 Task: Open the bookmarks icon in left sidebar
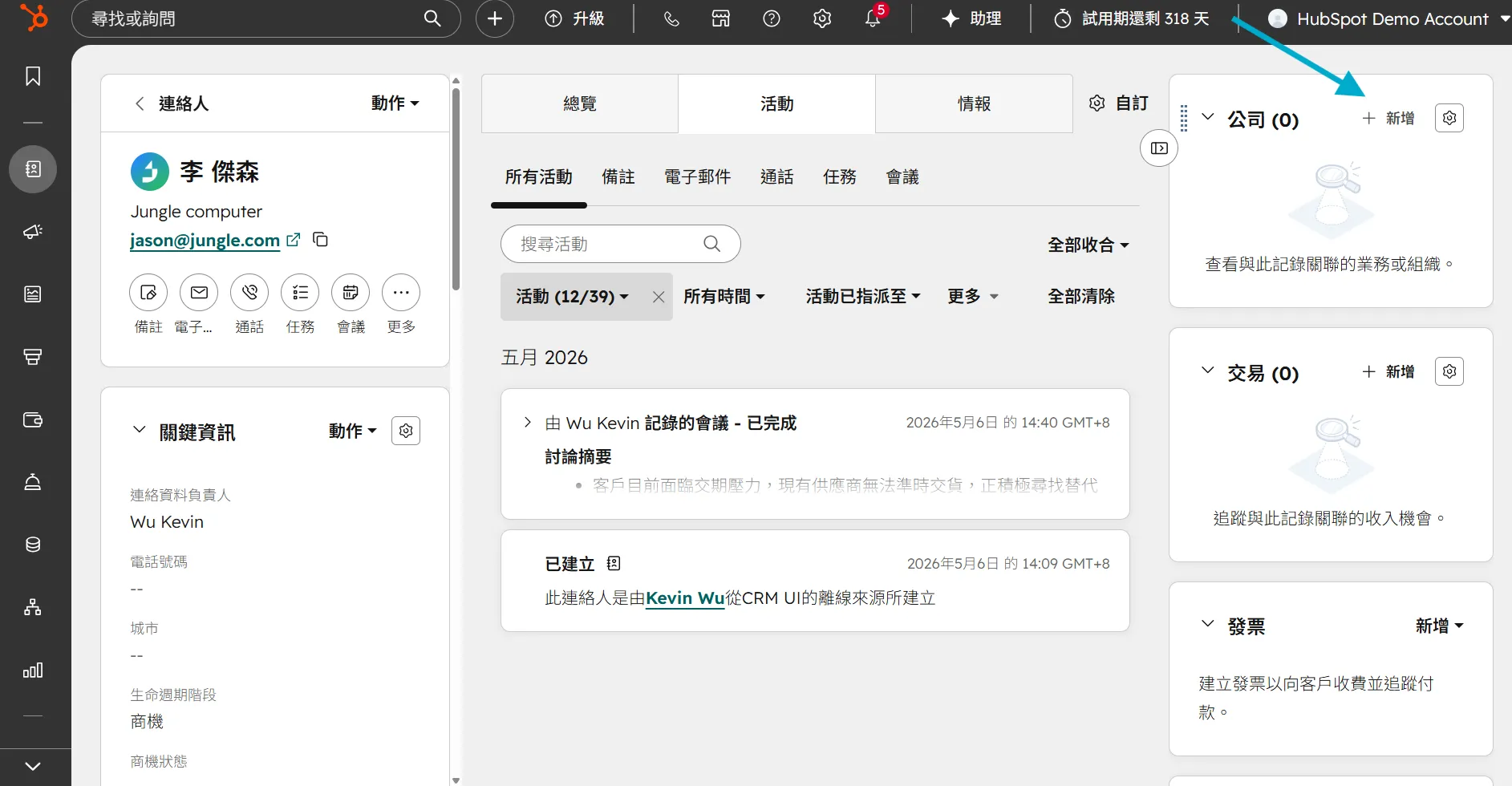point(33,76)
